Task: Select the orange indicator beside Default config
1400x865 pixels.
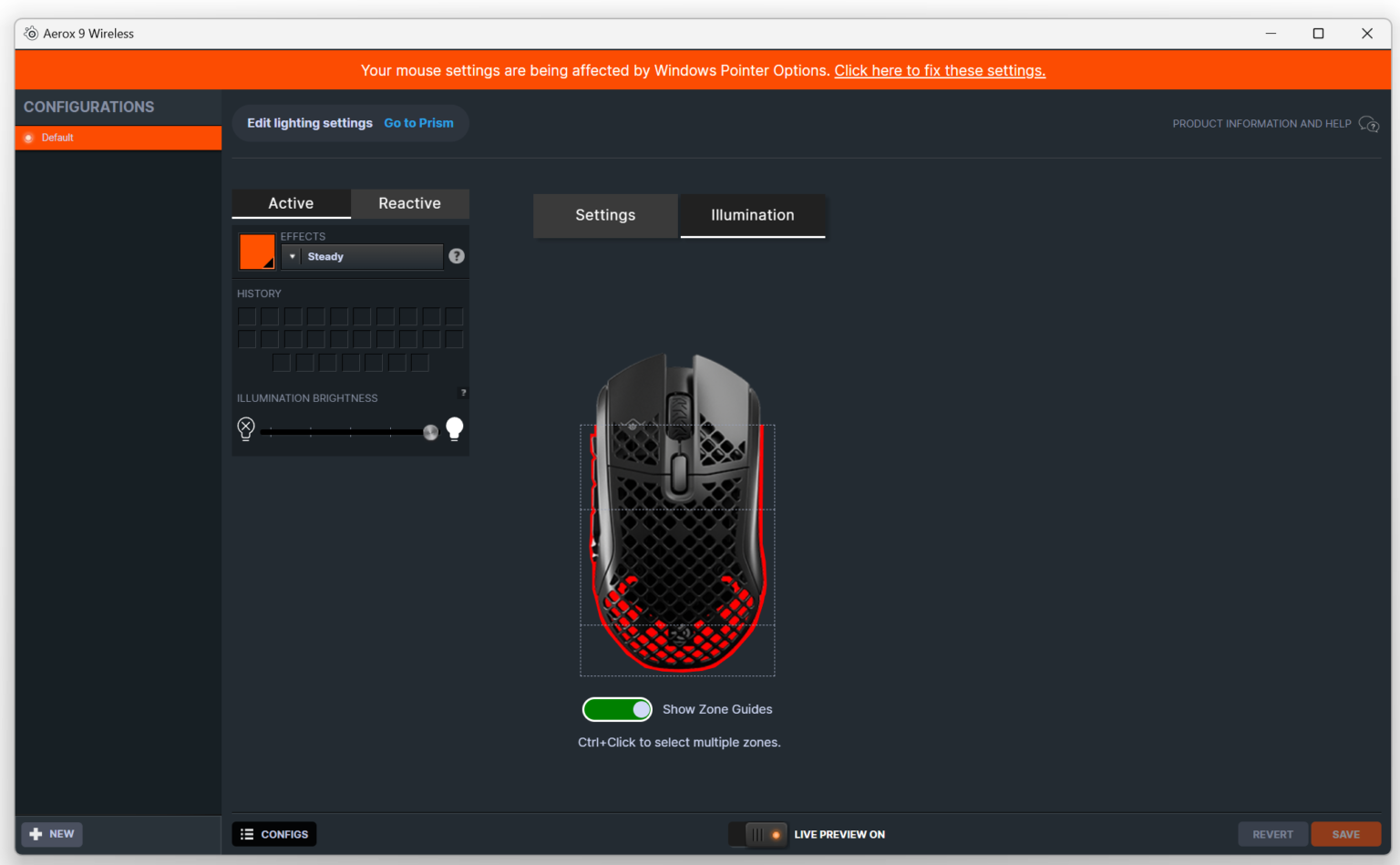Action: (27, 138)
